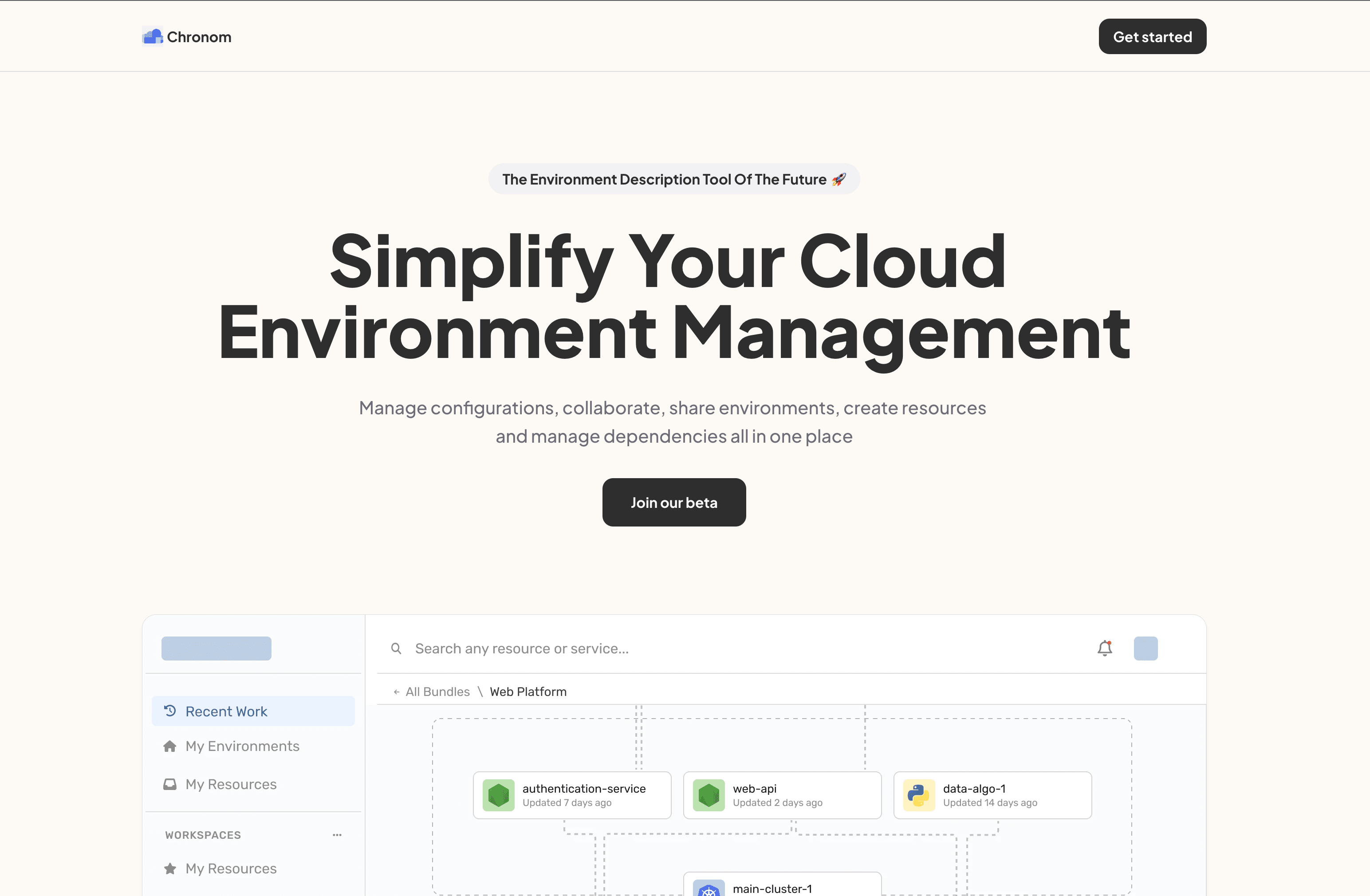Click the Join our beta button
Viewport: 1370px width, 896px height.
(x=673, y=503)
